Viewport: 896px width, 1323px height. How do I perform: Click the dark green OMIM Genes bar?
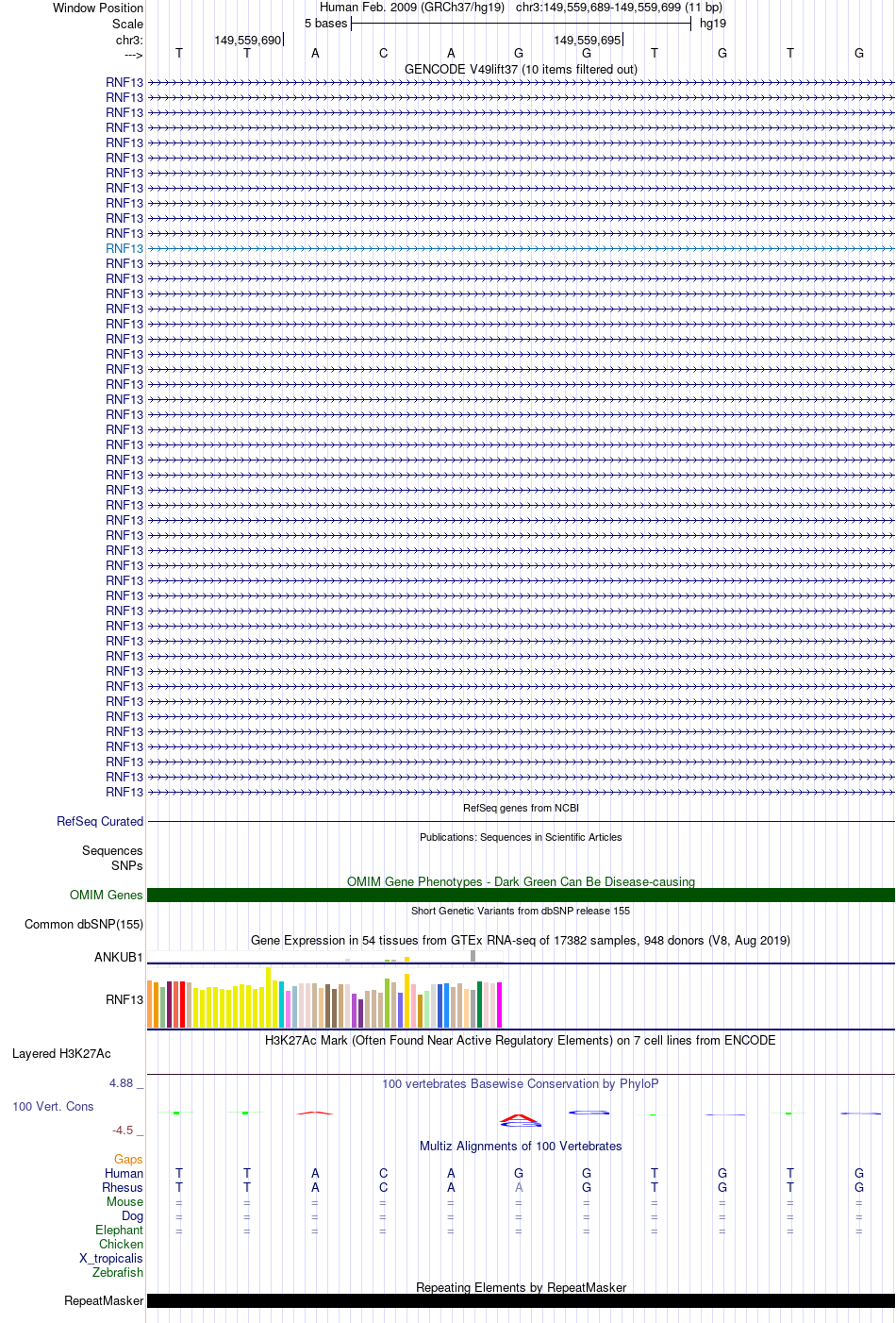[521, 895]
